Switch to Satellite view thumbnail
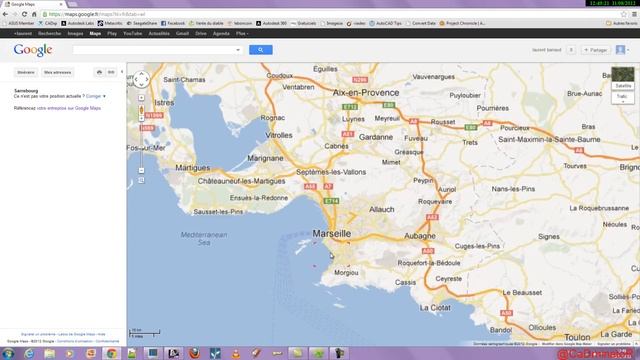The height and width of the screenshot is (360, 640). [623, 78]
